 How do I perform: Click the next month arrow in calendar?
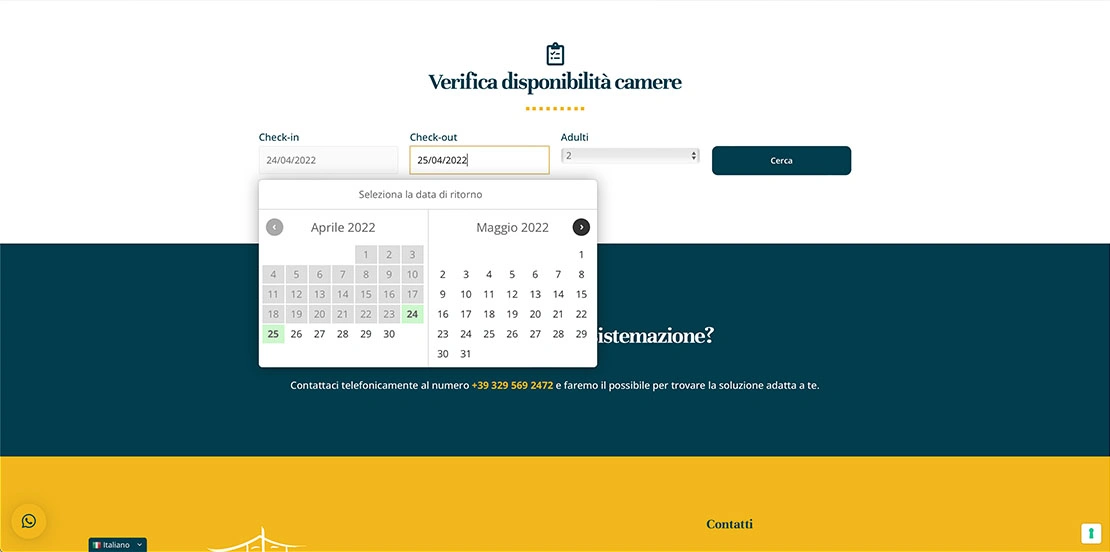(581, 227)
